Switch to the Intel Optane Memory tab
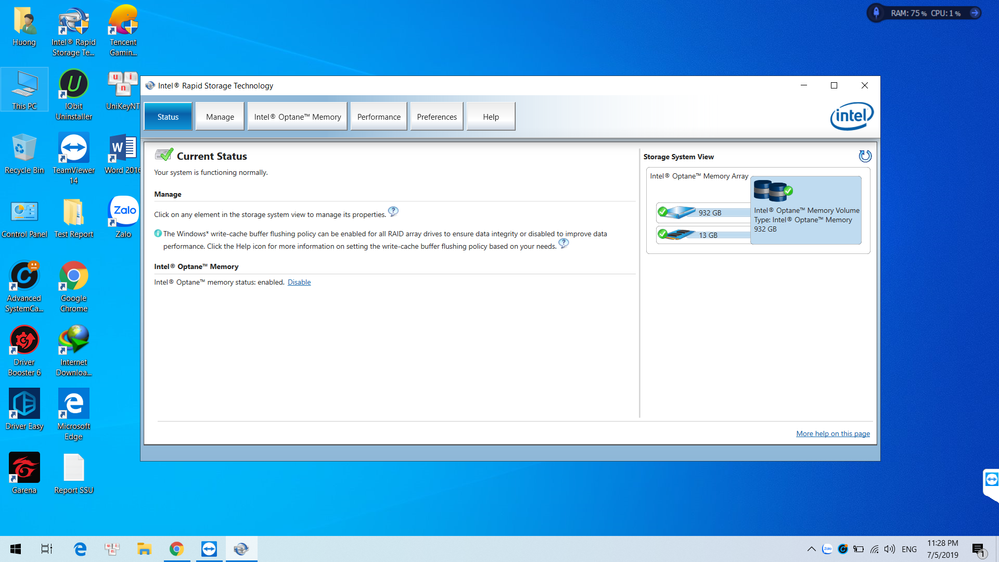 point(297,117)
